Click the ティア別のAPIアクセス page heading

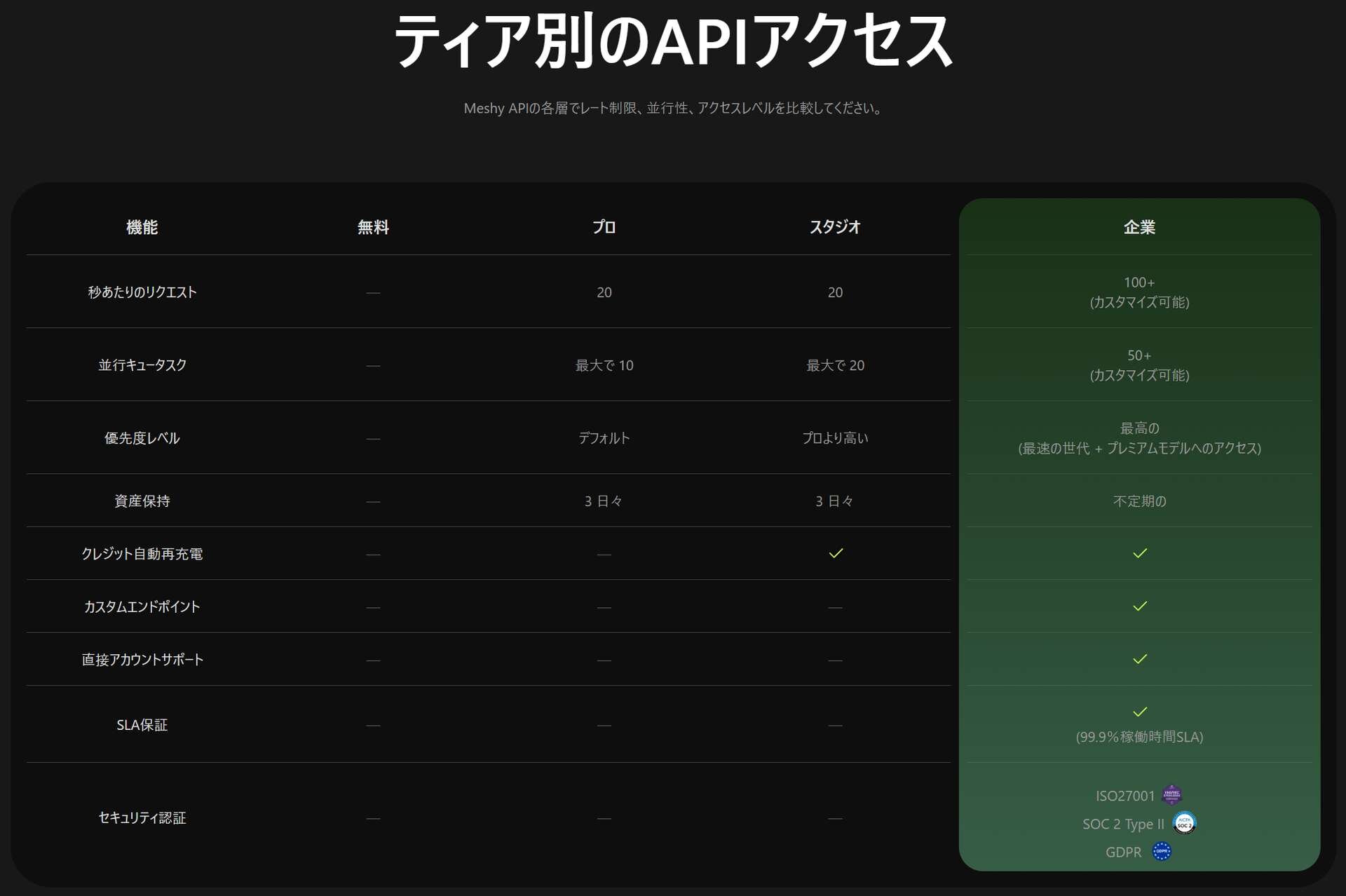(x=673, y=41)
